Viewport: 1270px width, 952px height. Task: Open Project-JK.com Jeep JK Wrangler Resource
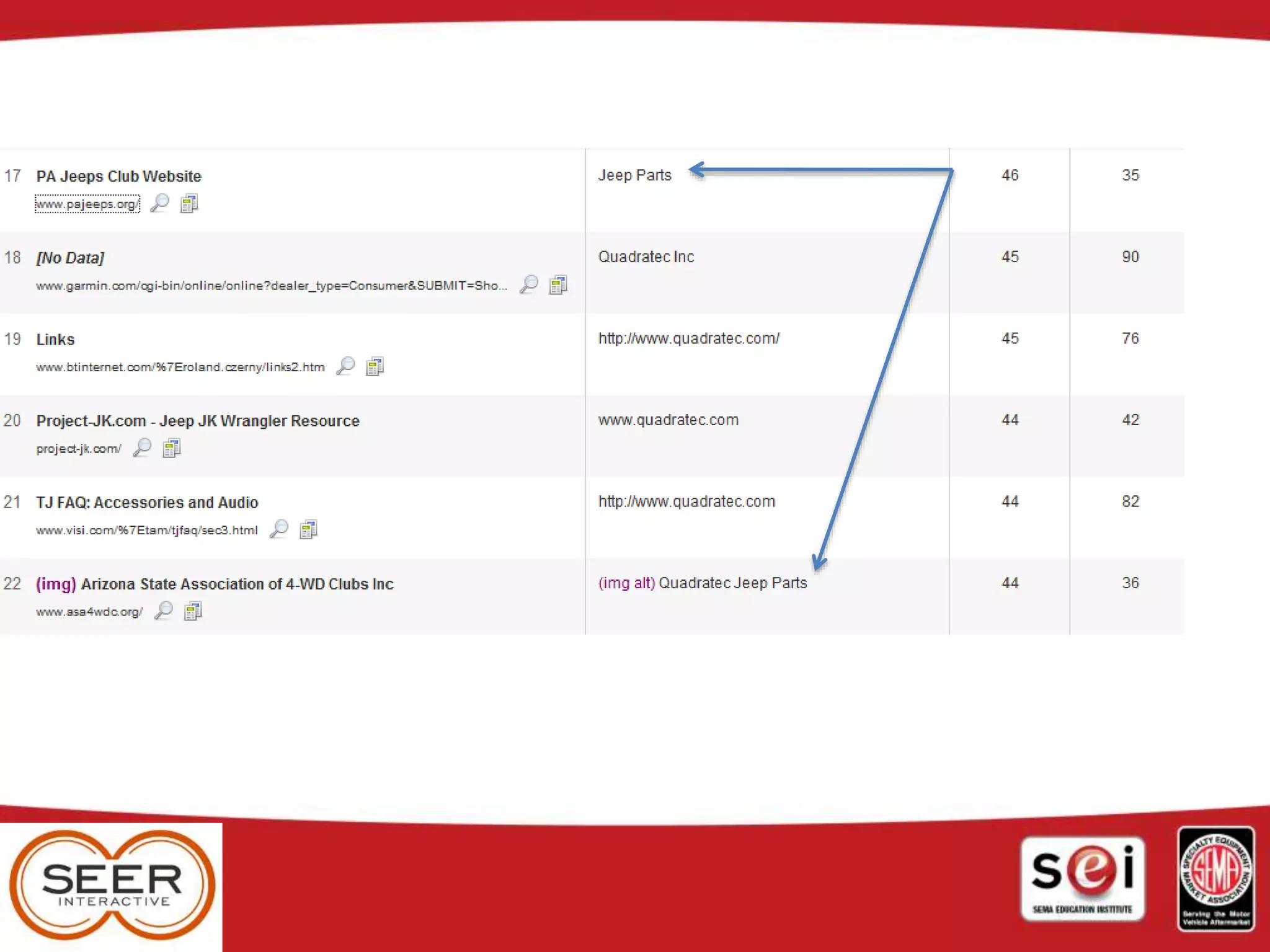(x=198, y=421)
